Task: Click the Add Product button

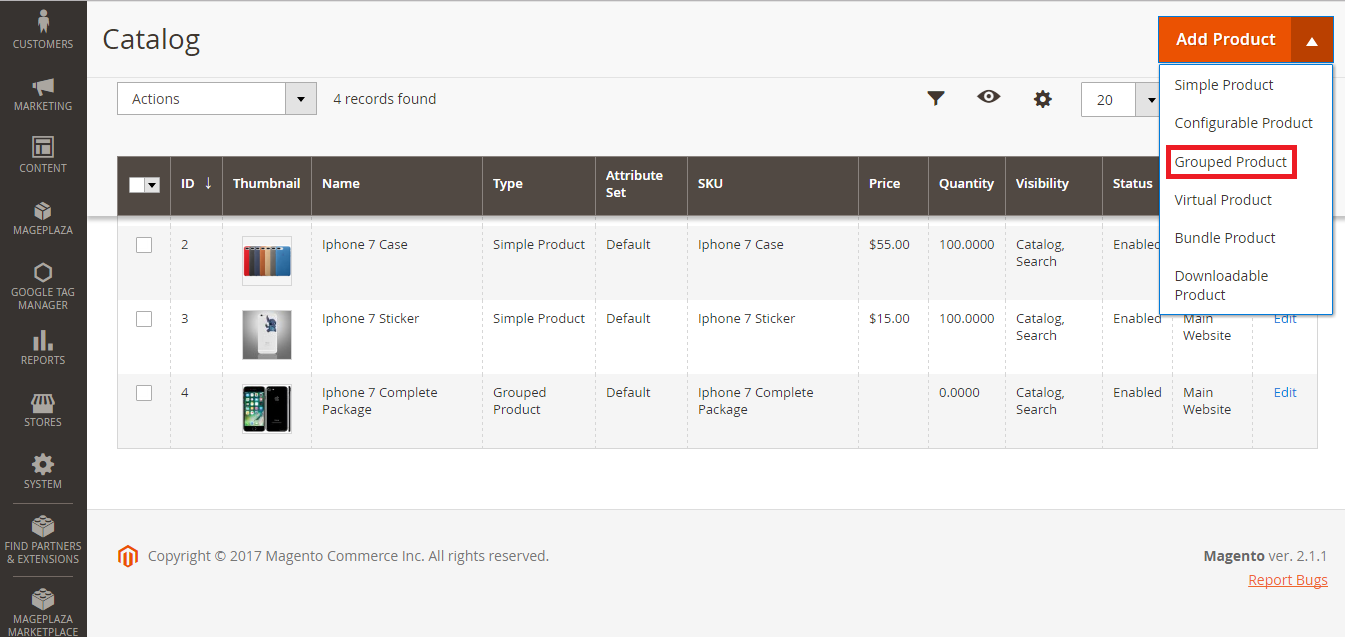Action: [1225, 40]
